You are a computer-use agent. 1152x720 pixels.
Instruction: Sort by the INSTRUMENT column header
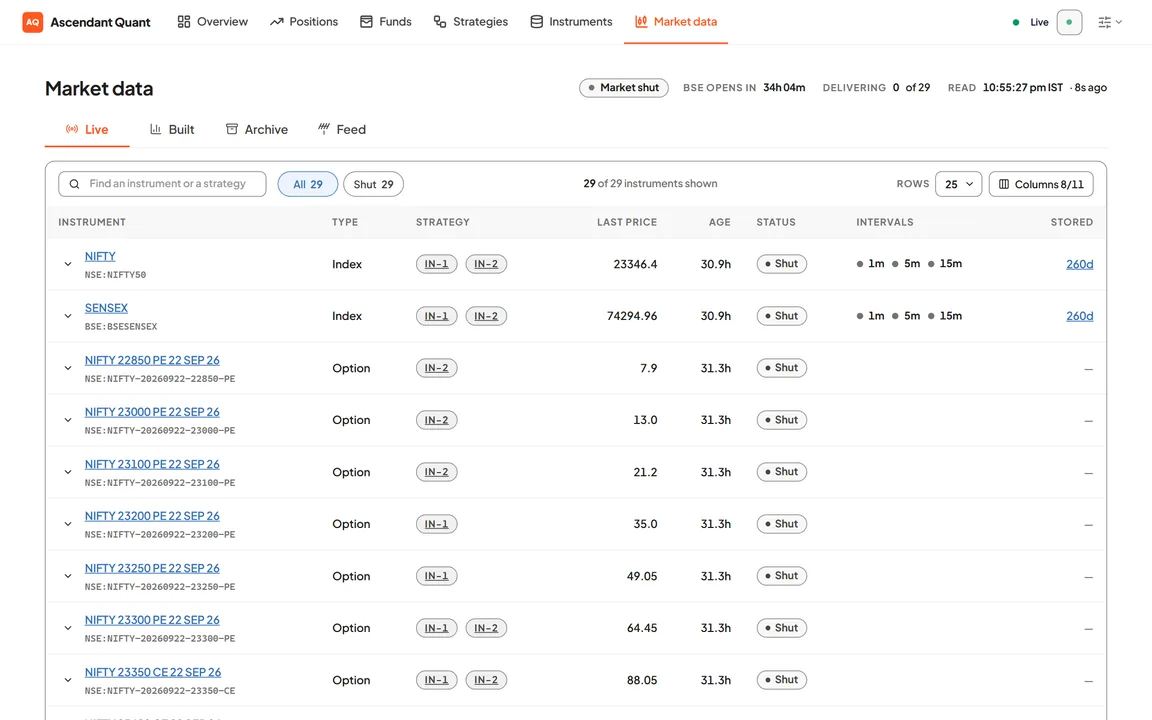pos(92,222)
